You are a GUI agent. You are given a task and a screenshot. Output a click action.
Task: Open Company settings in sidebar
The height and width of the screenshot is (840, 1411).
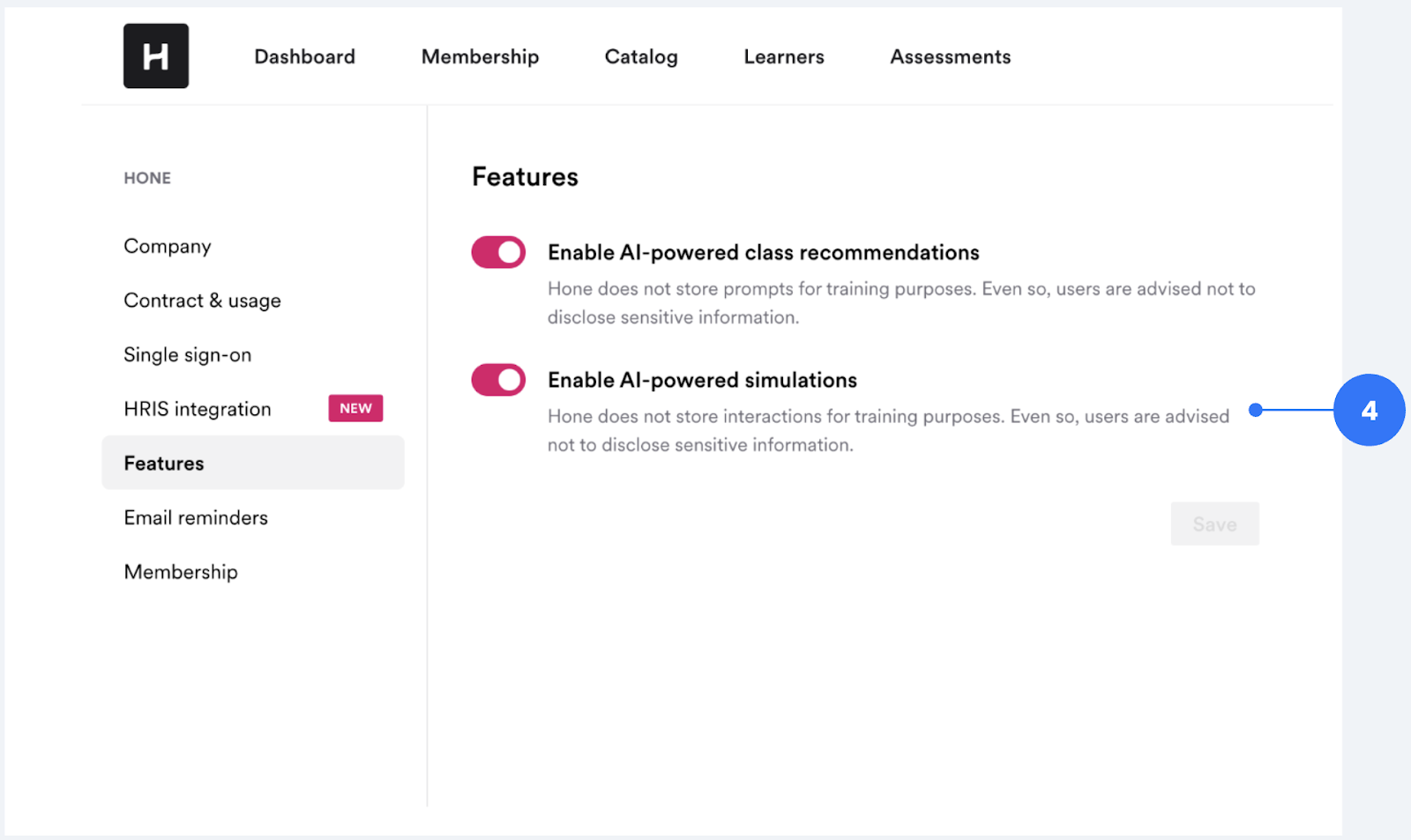[x=168, y=247]
